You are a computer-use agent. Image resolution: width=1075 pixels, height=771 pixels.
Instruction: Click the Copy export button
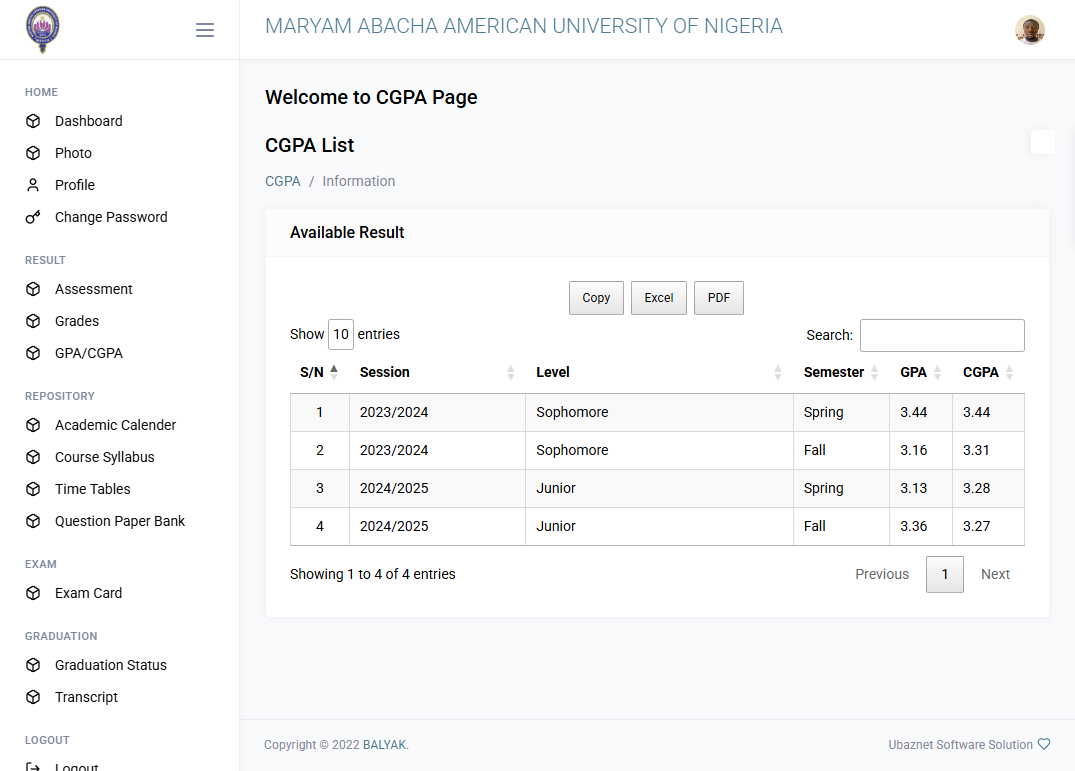pos(596,297)
